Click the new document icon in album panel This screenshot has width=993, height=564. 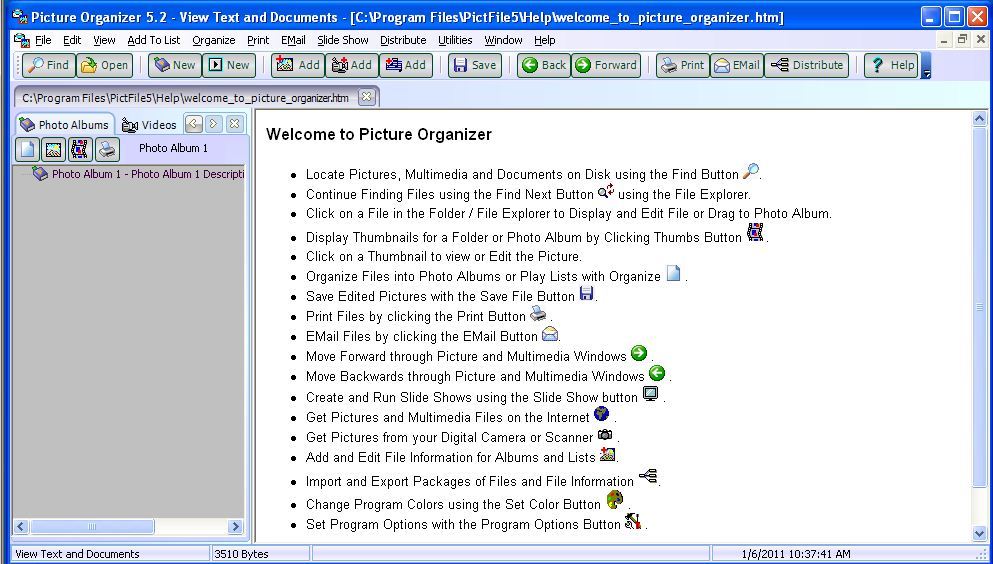pos(27,149)
